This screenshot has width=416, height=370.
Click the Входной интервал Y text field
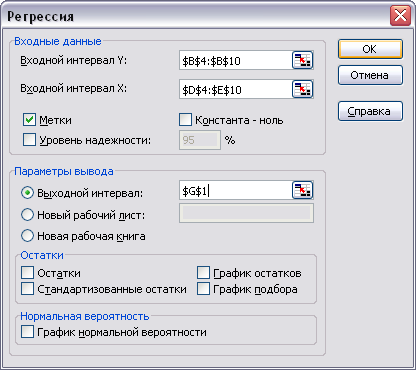pos(235,60)
